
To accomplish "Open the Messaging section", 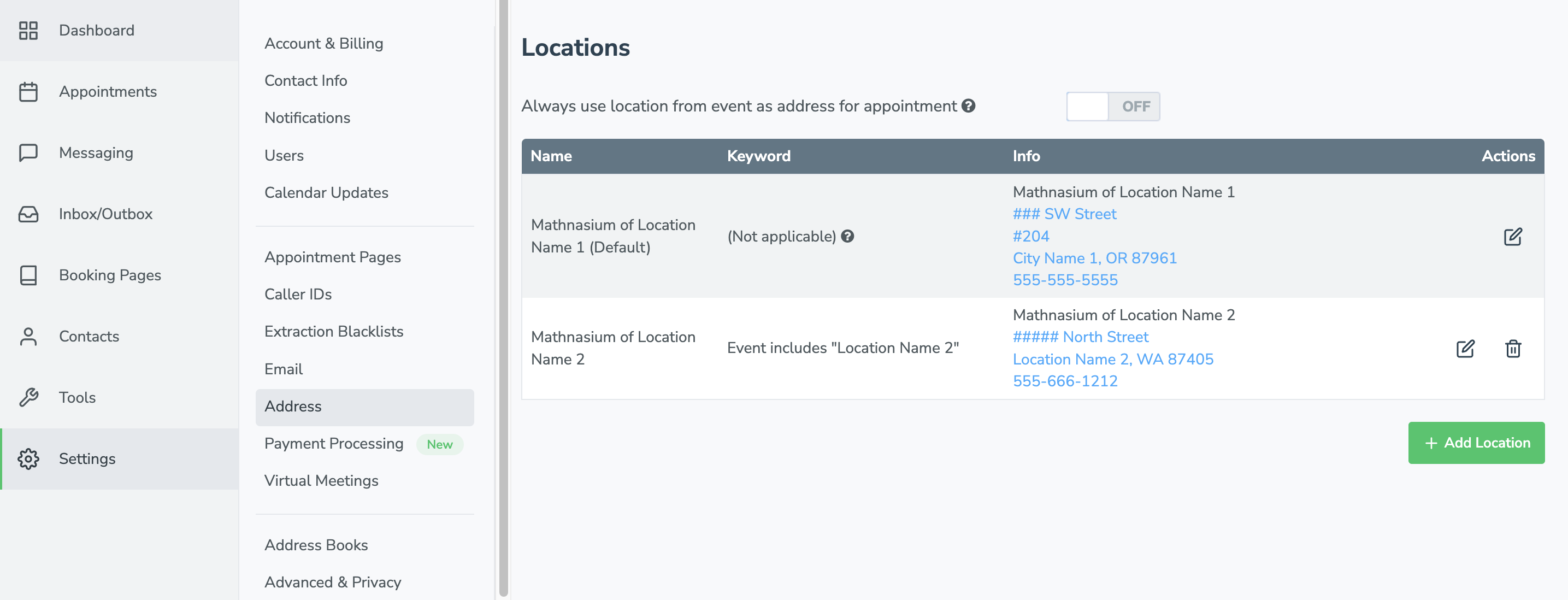I will (119, 153).
